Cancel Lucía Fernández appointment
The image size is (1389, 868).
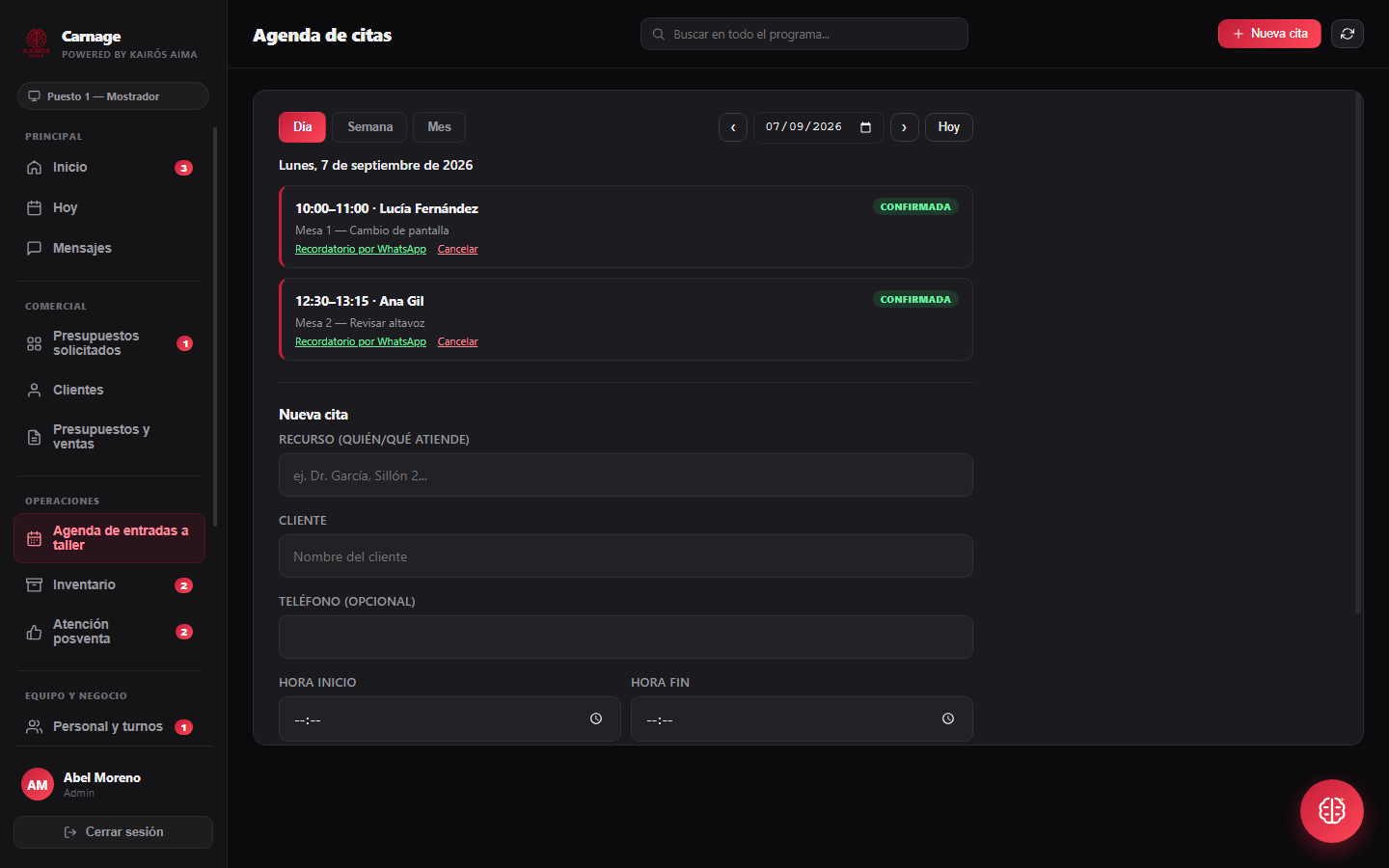(x=457, y=249)
